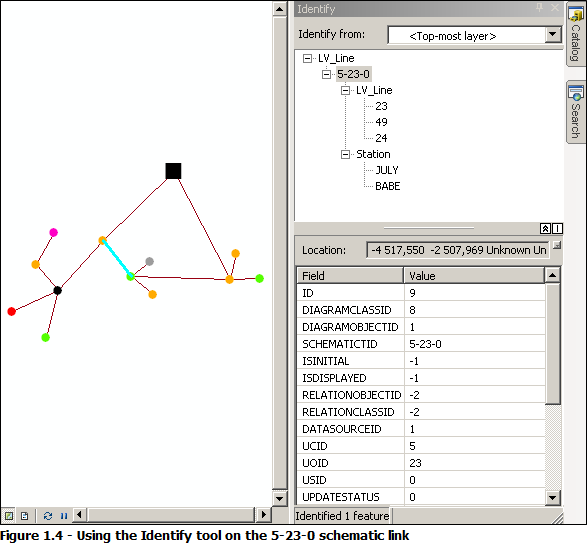Viewport: 587px width, 548px height.
Task: Click the black square station node
Action: coord(173,171)
